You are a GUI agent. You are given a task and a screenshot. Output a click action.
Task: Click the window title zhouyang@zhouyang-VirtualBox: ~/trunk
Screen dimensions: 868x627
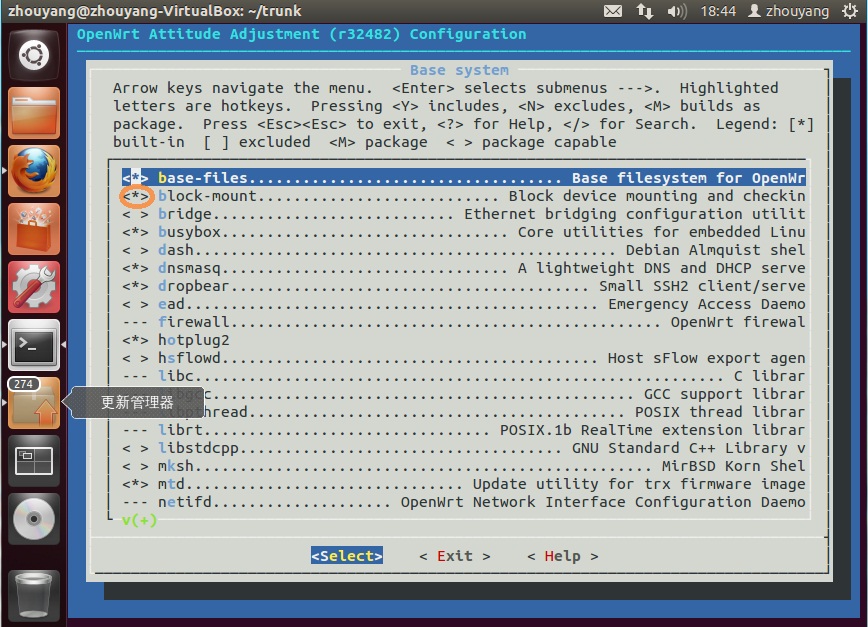[x=154, y=11]
